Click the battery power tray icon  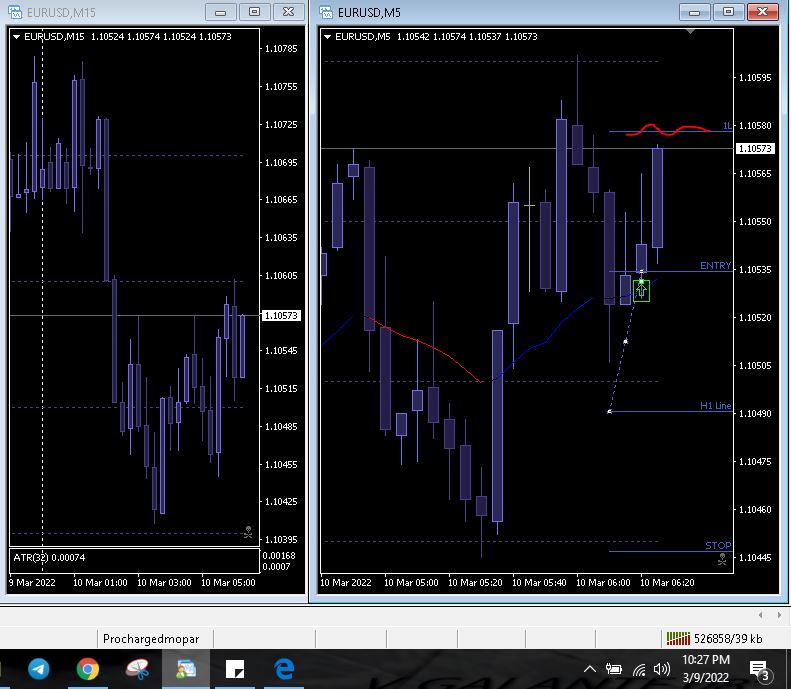coord(613,670)
